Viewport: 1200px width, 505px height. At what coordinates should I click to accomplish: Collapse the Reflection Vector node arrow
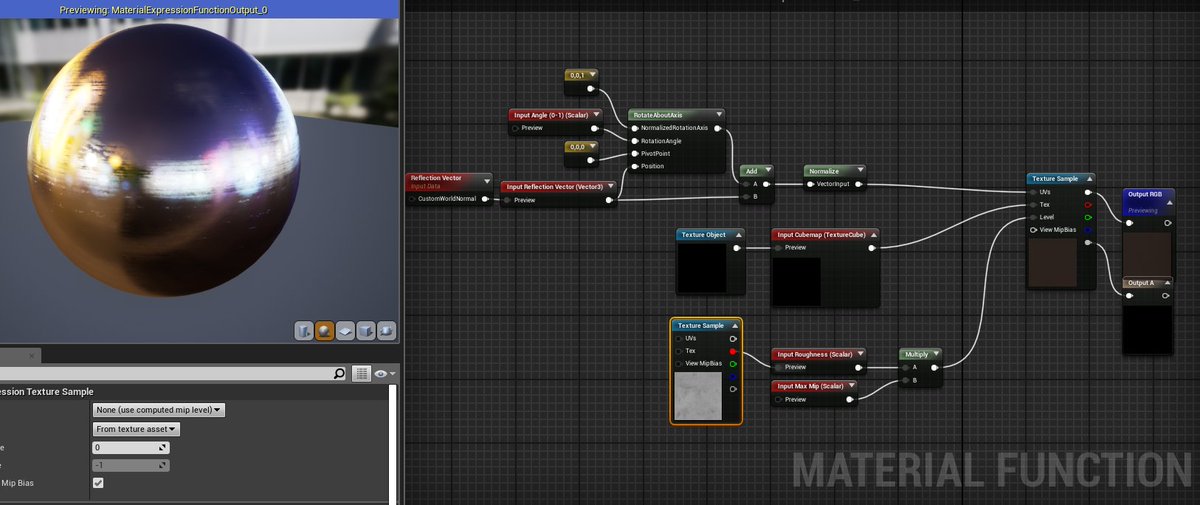(x=487, y=181)
